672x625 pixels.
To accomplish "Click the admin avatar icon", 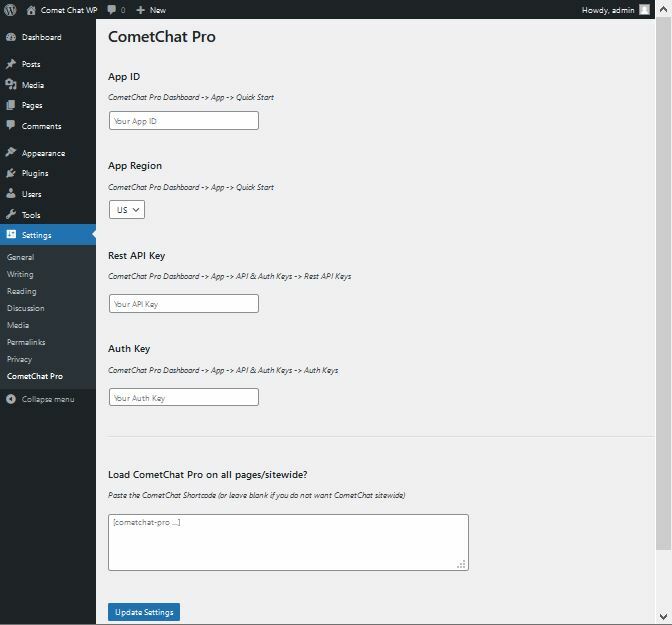I will (x=644, y=10).
